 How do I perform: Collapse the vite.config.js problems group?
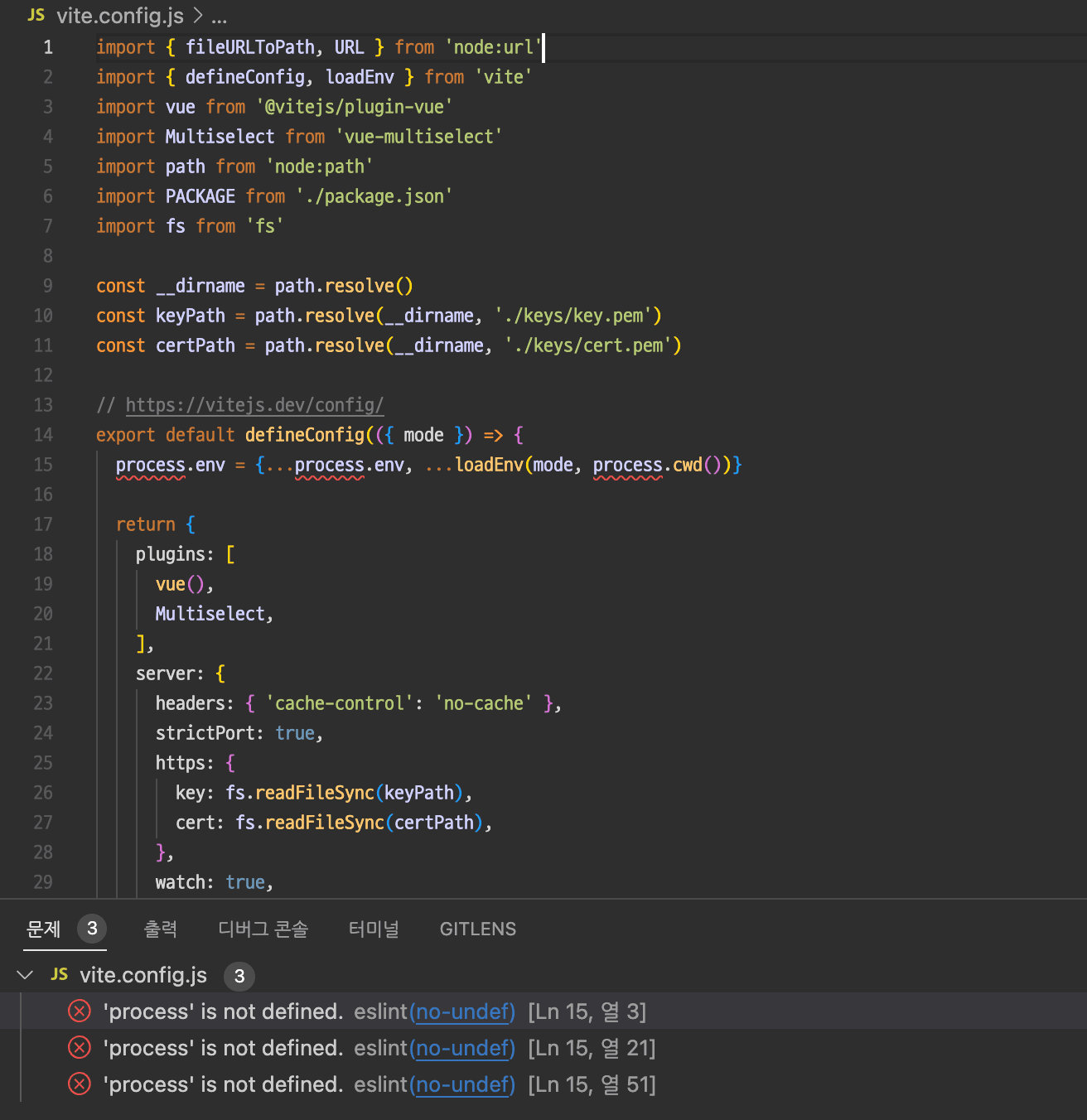coord(26,975)
